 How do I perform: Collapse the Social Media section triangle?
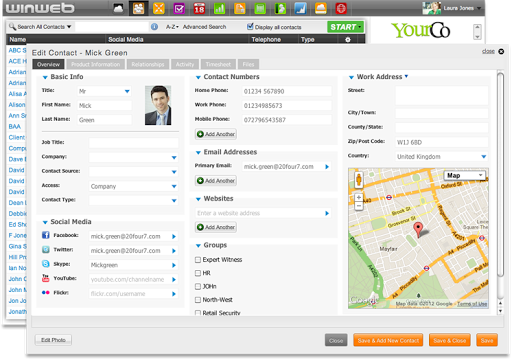pyautogui.click(x=45, y=222)
